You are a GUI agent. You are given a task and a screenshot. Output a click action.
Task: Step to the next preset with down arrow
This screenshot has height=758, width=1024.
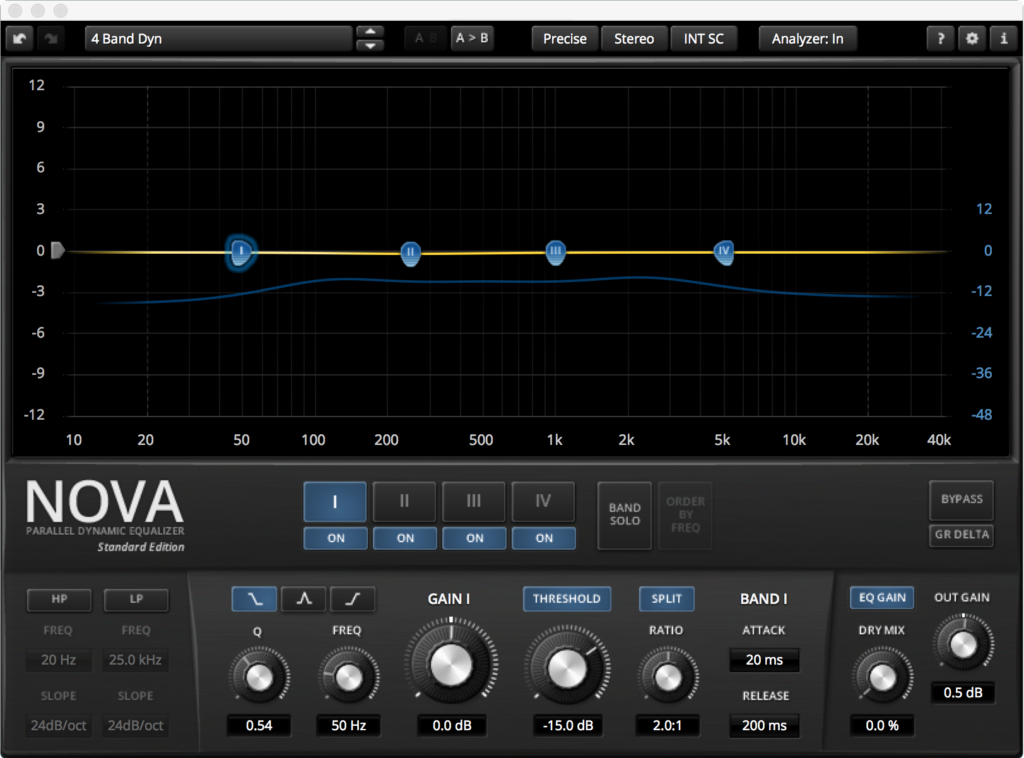click(x=370, y=46)
